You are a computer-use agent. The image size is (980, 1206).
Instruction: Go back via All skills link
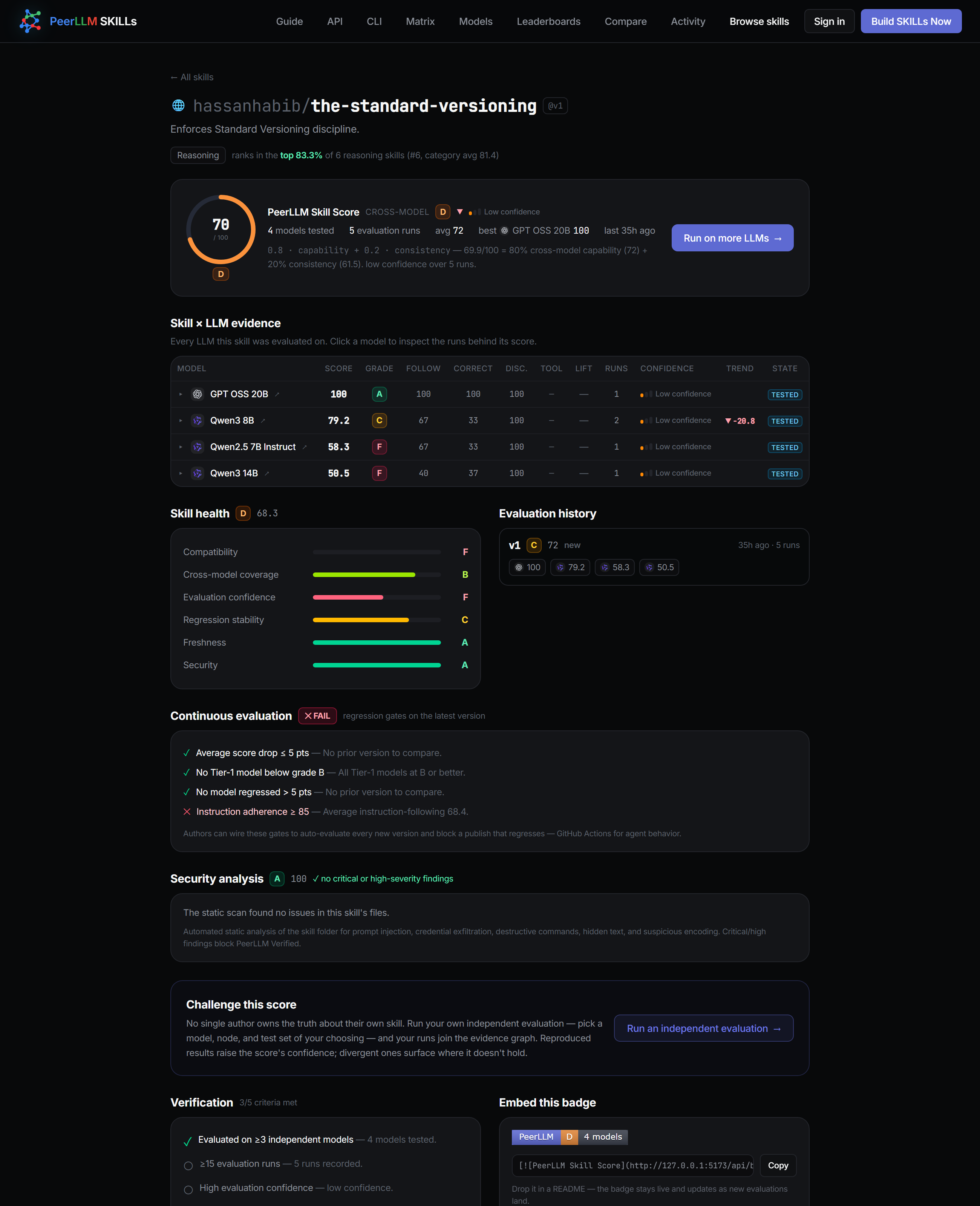coord(192,77)
